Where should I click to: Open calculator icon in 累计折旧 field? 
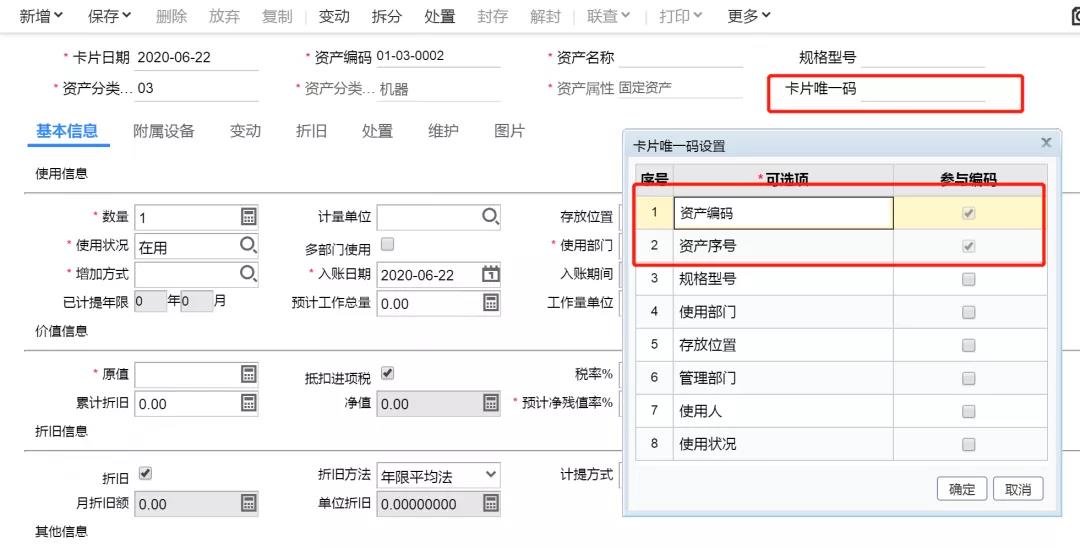point(249,403)
